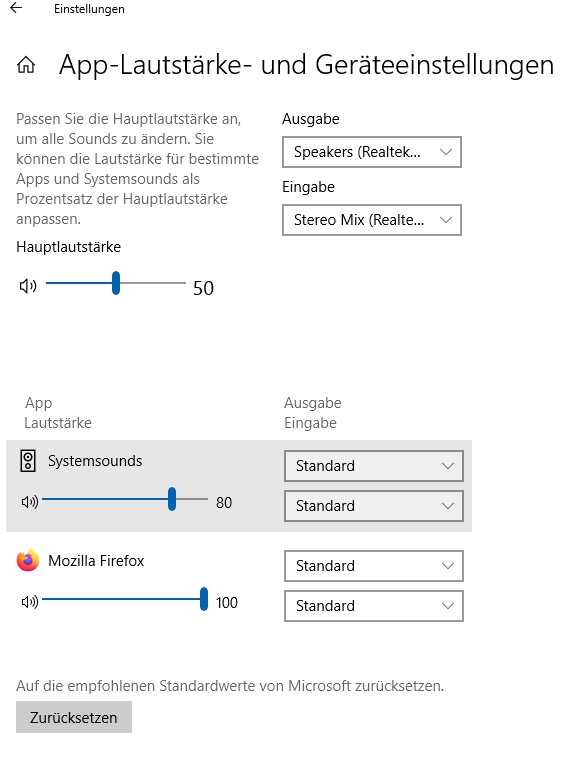The height and width of the screenshot is (768, 574).
Task: Select the Mozilla Firefox app label
Action: pyautogui.click(x=96, y=560)
